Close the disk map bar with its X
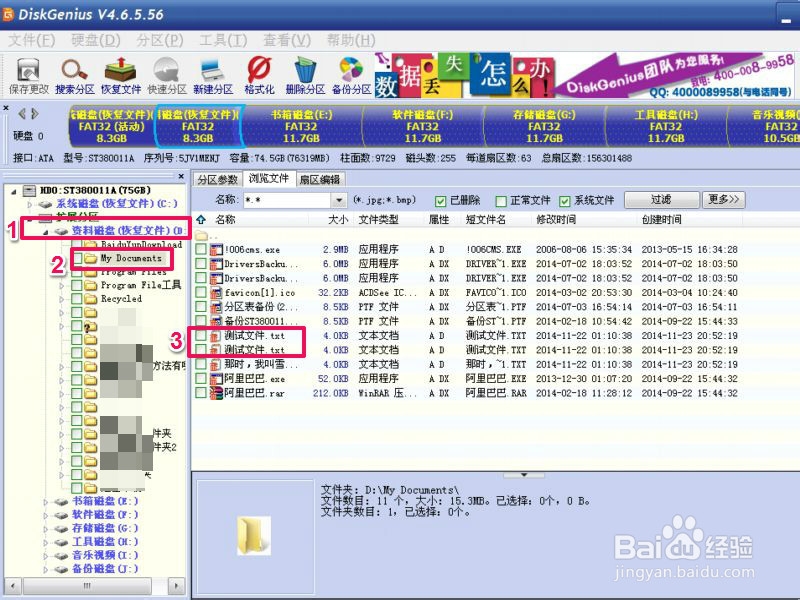The width and height of the screenshot is (800, 600). 6,108
